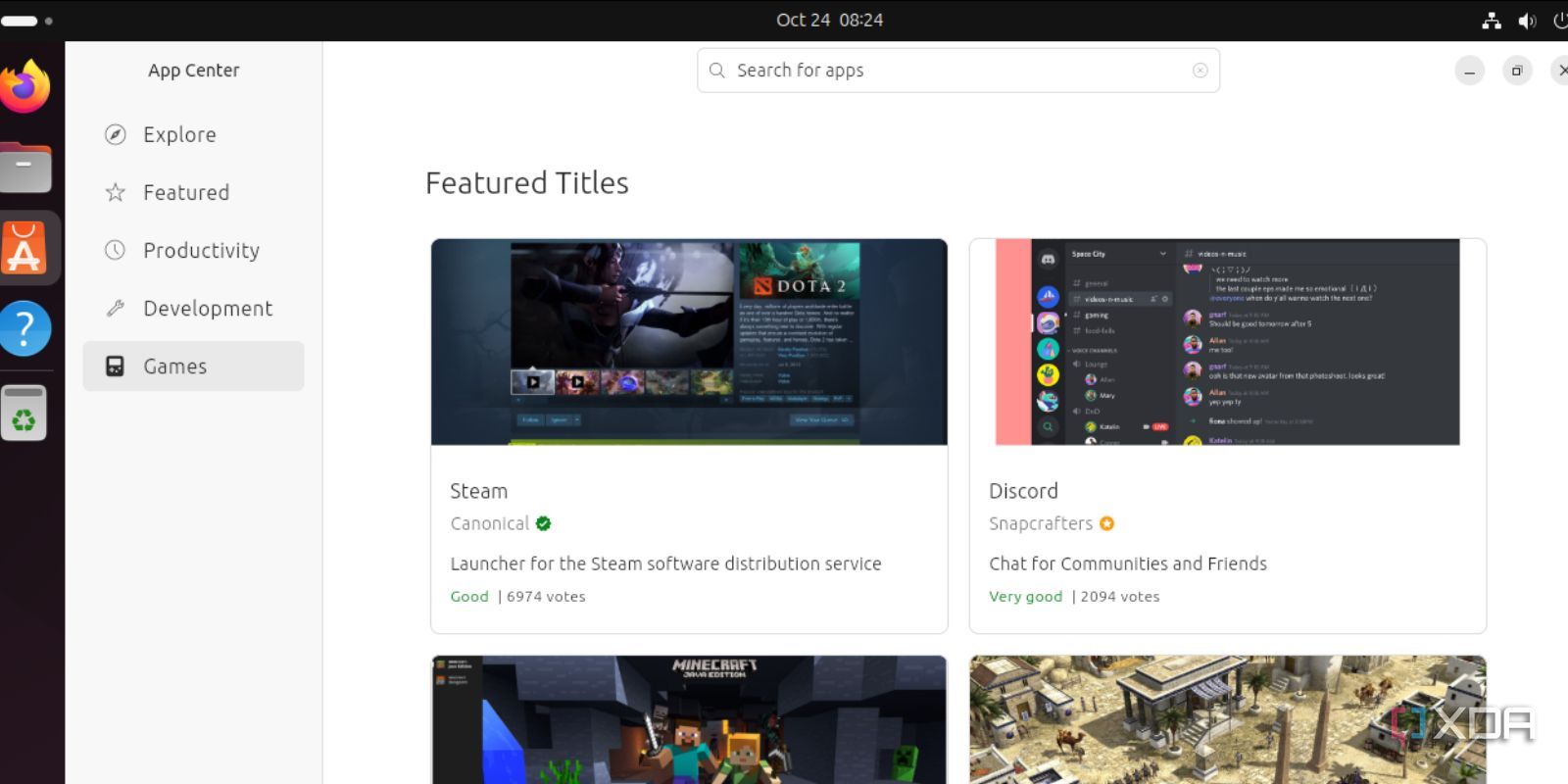Click 'Chat for Communities and Friends' description

click(x=1128, y=563)
